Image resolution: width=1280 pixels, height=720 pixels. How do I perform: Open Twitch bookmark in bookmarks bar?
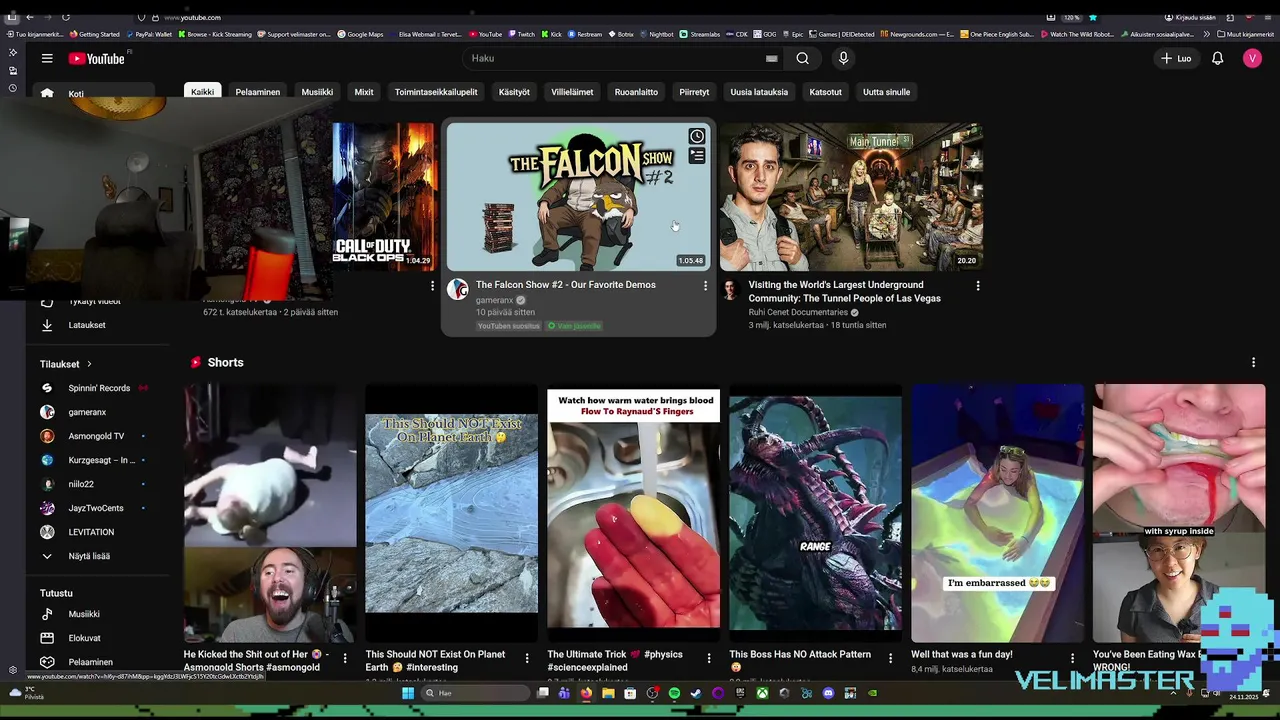(x=520, y=34)
